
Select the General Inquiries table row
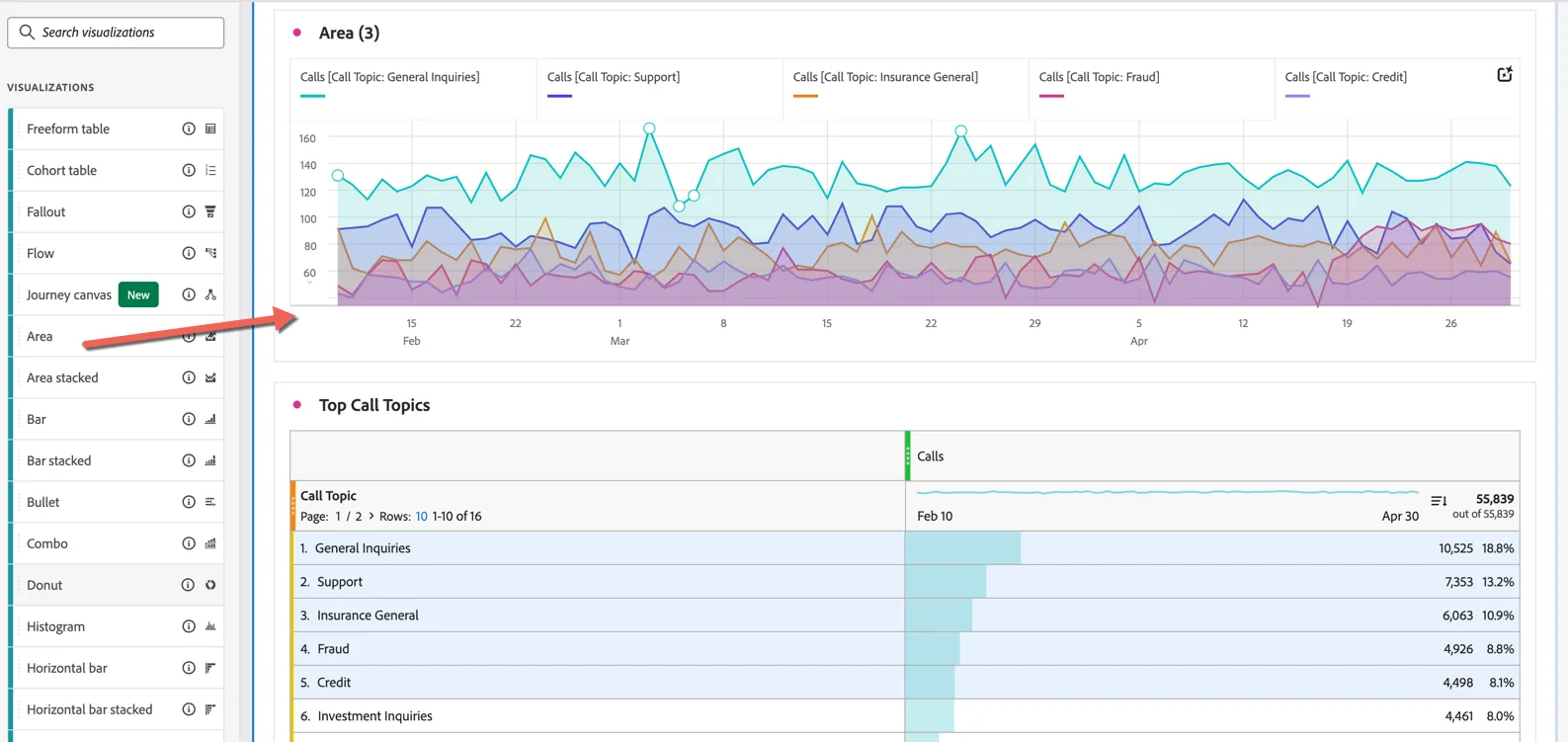coord(905,548)
